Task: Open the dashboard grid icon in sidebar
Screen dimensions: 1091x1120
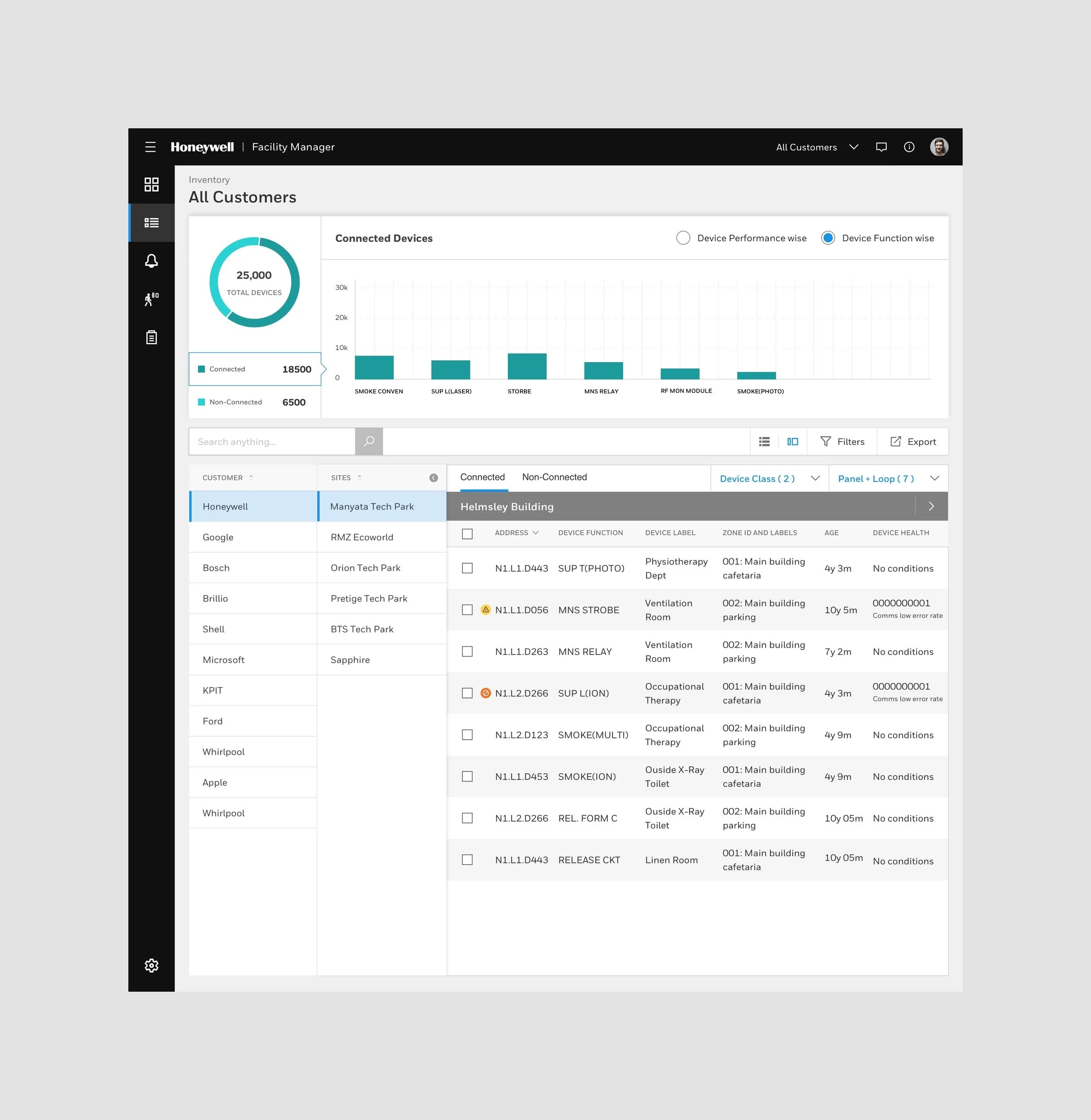Action: (151, 185)
